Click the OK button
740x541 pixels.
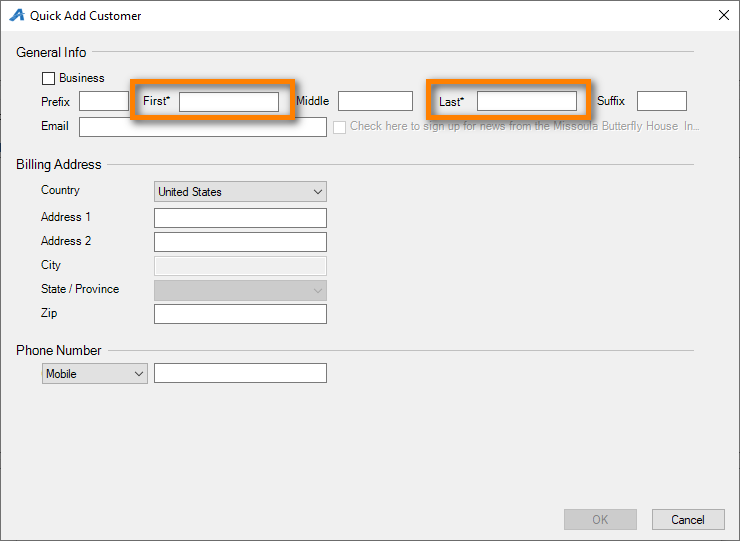coord(600,519)
